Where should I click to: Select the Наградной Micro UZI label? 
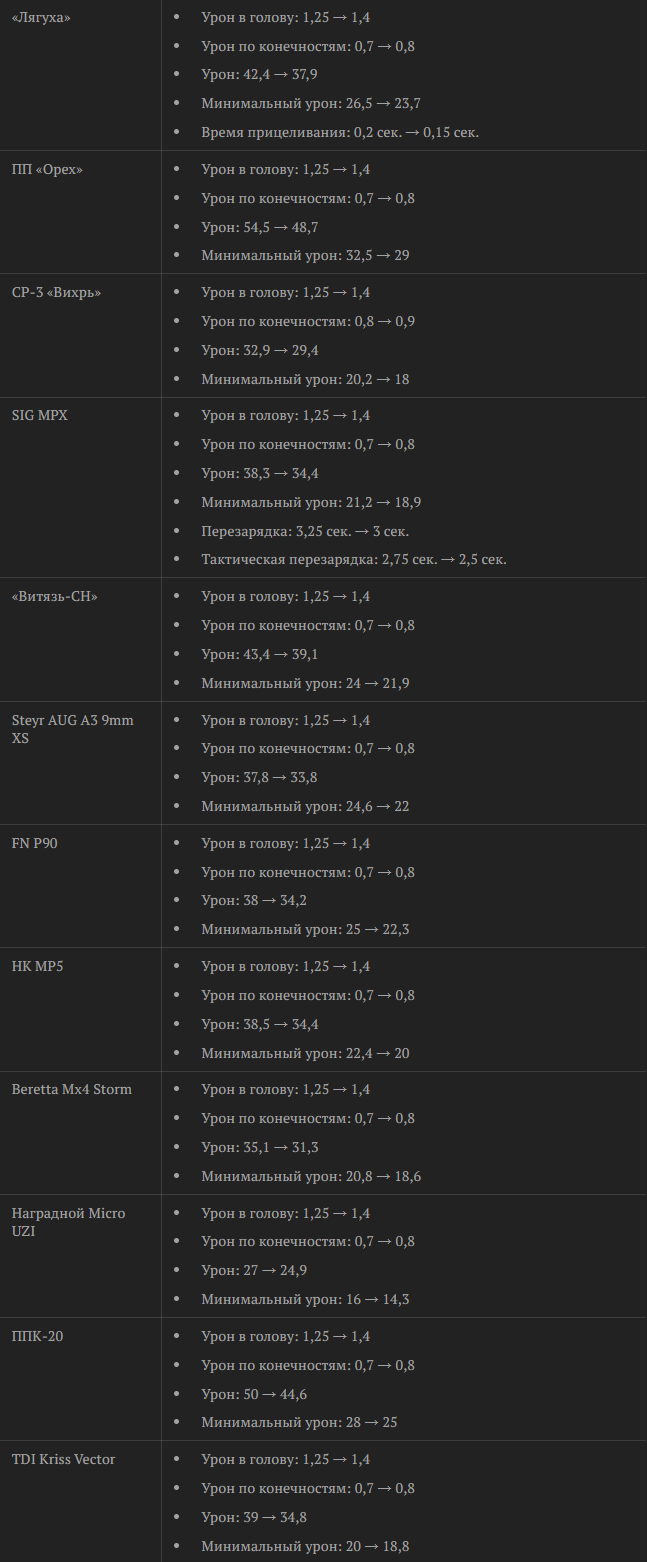(x=69, y=1222)
